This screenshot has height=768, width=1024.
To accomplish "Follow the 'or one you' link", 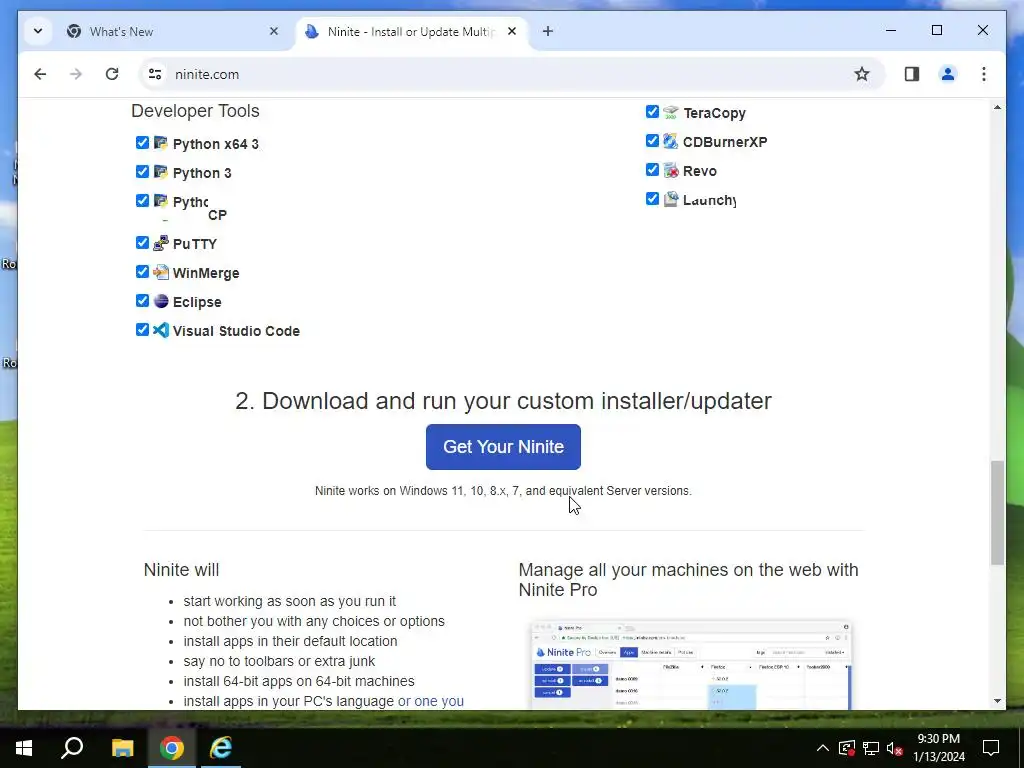I will pos(431,701).
